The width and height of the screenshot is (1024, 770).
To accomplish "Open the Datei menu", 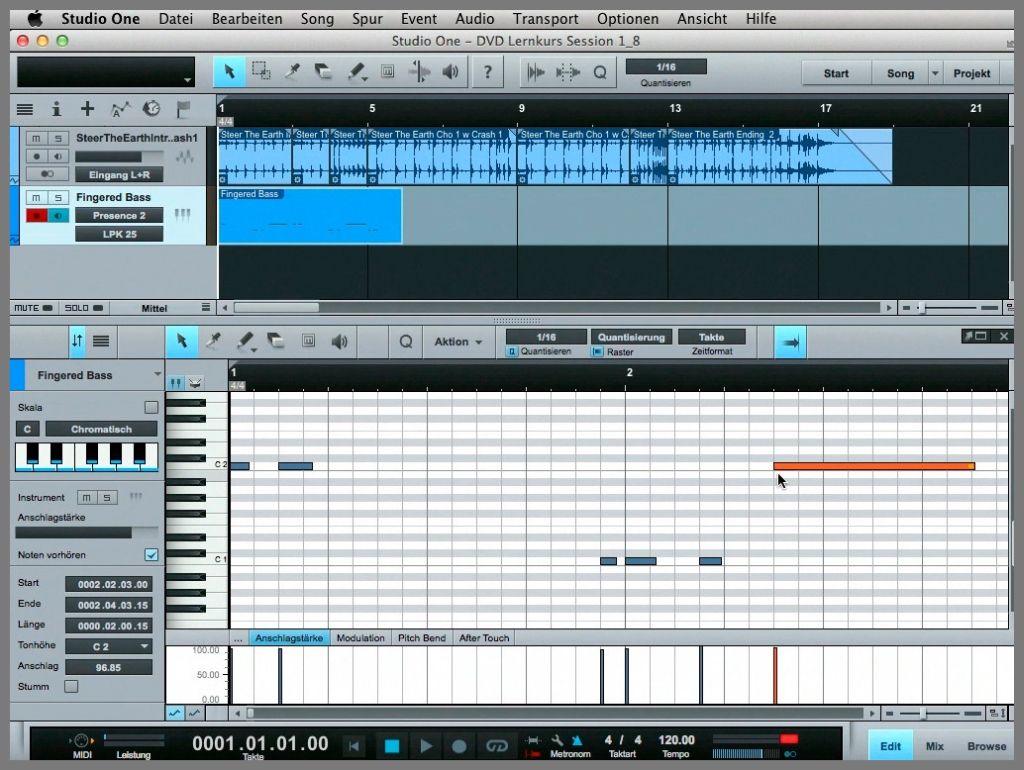I will 176,19.
